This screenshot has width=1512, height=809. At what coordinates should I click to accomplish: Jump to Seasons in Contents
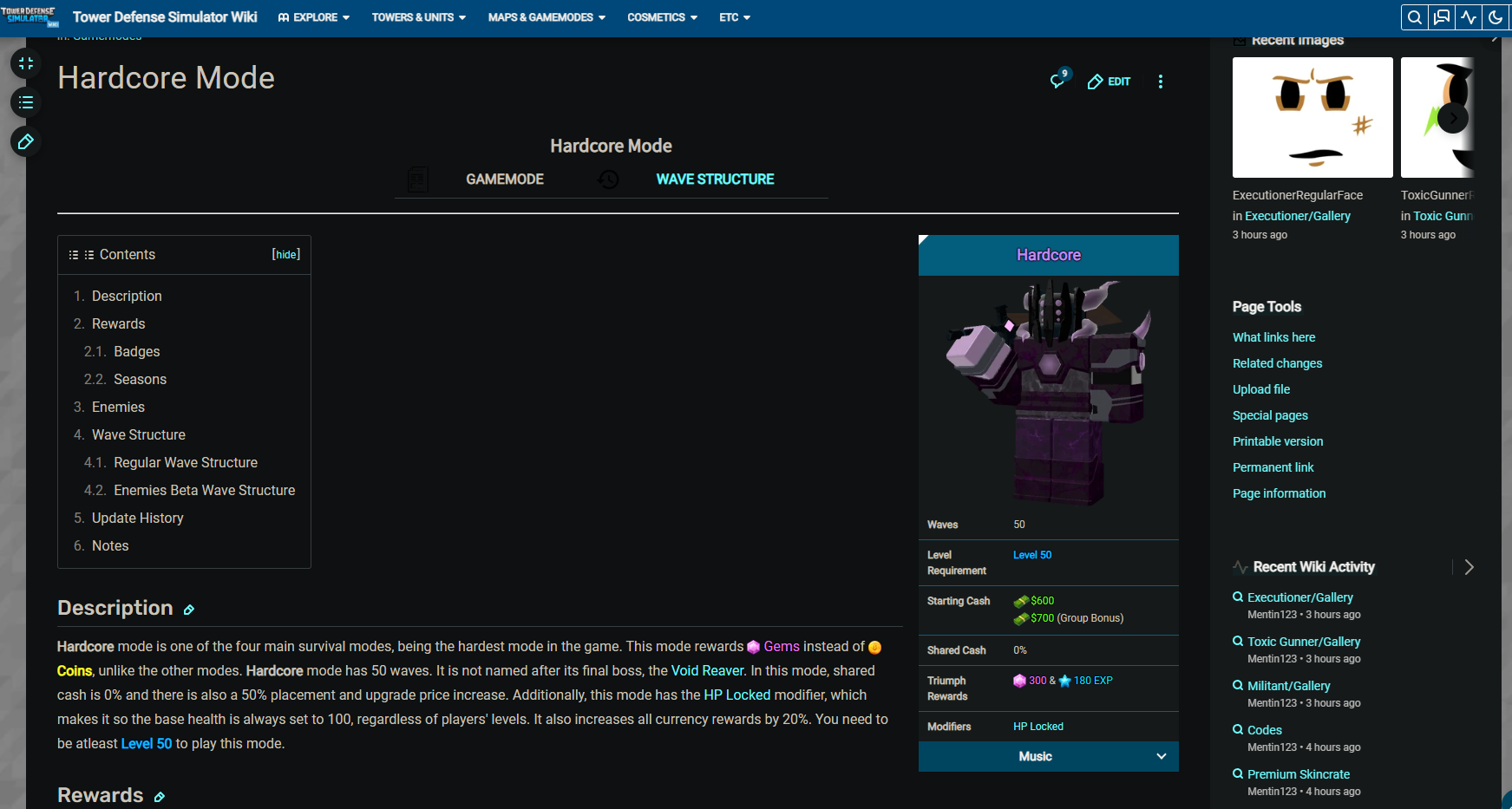[x=141, y=379]
